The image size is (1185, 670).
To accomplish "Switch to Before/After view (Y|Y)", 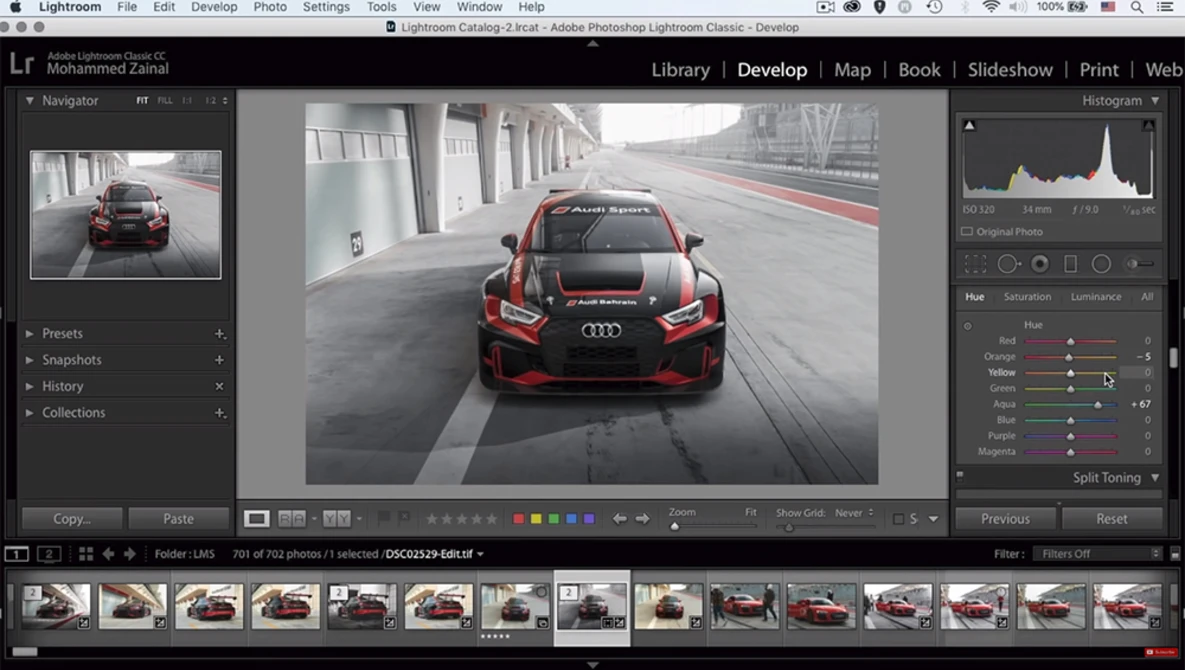I will (336, 519).
